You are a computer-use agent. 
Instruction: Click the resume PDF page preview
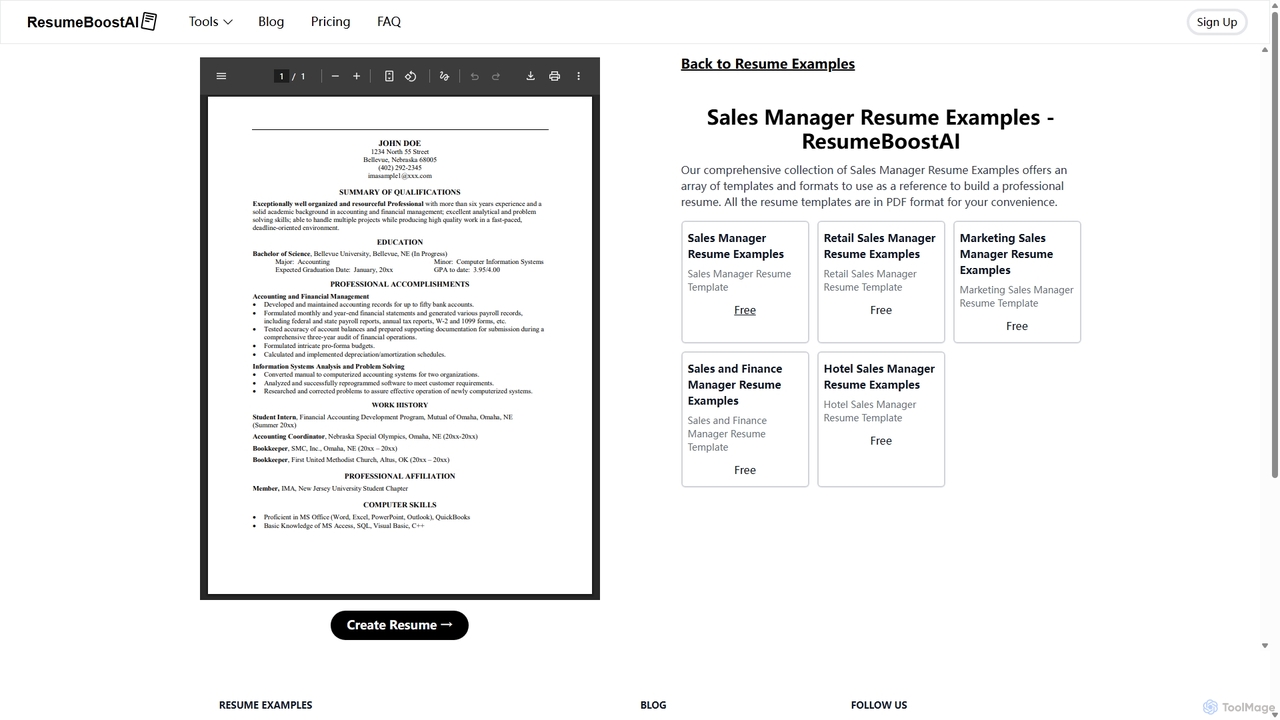400,345
